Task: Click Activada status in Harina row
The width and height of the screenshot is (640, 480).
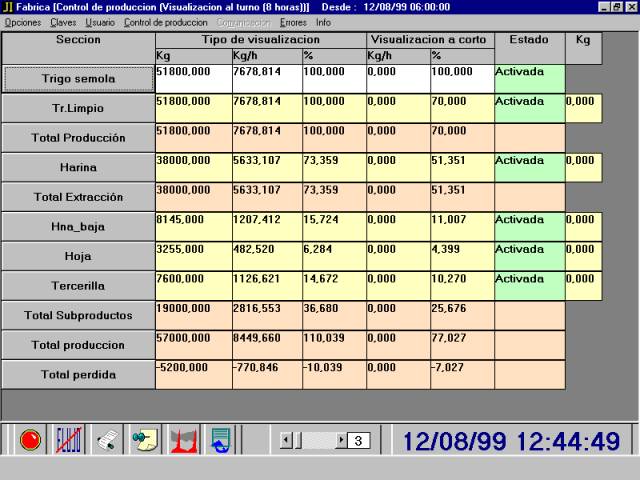Action: click(530, 167)
